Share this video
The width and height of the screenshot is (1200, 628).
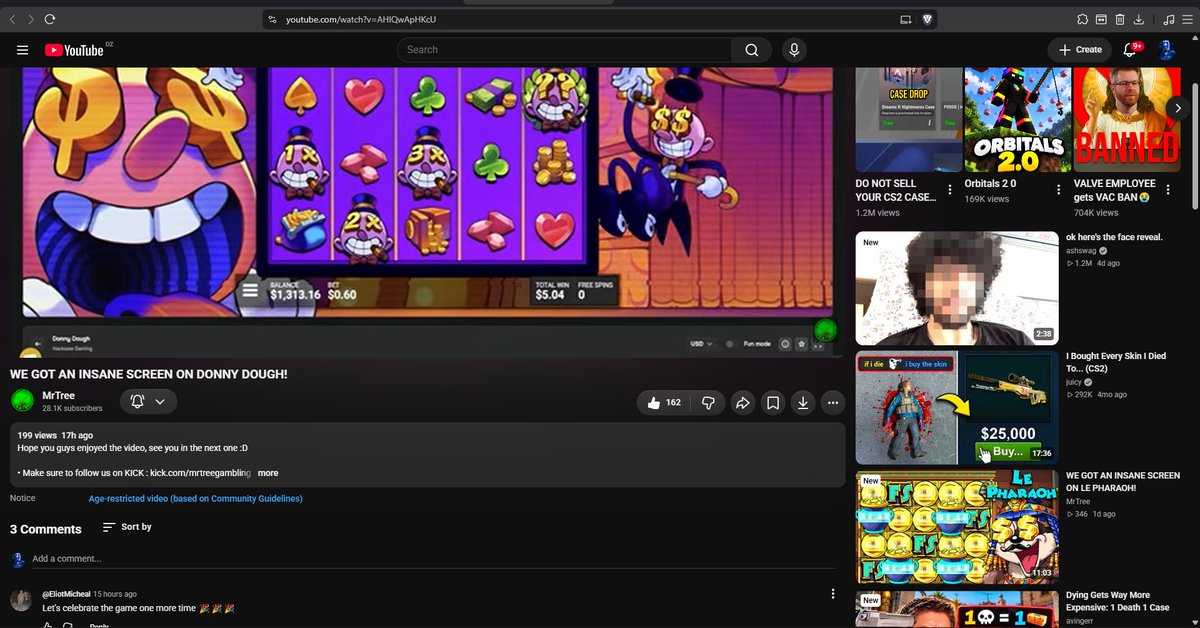click(743, 402)
